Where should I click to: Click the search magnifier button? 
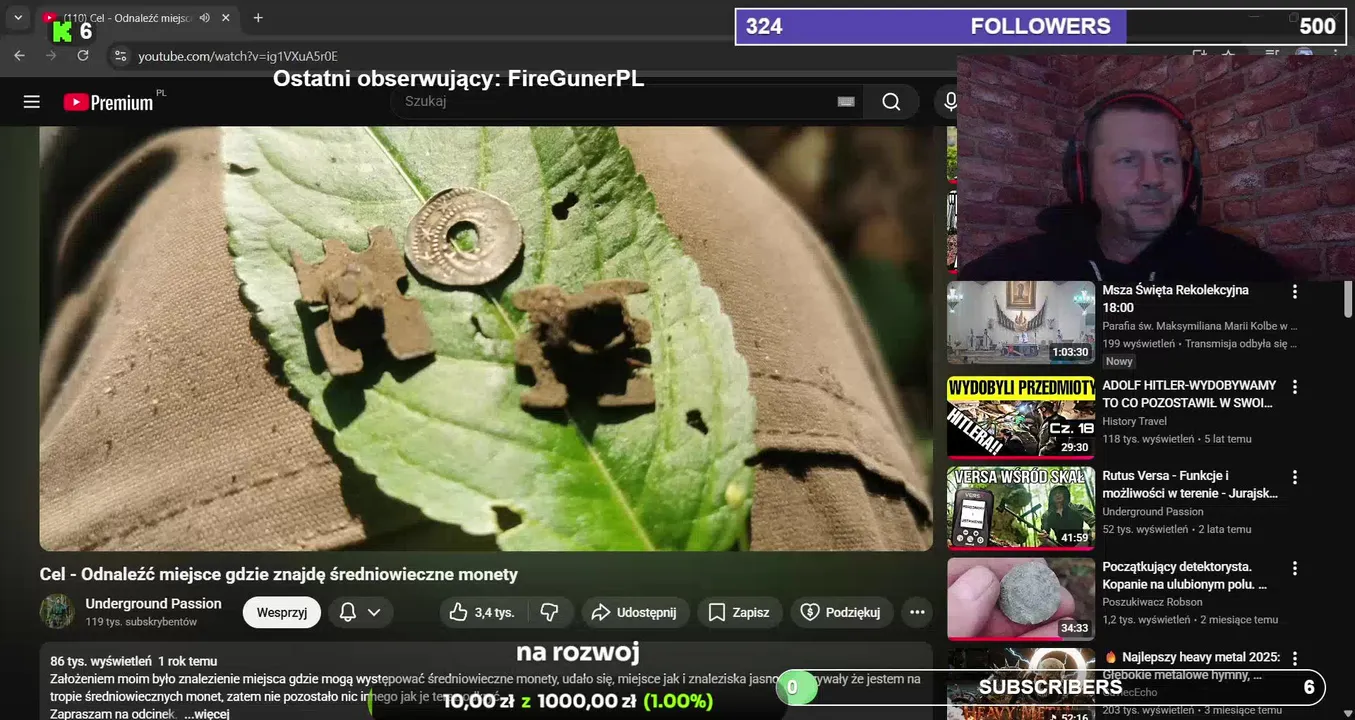[891, 102]
